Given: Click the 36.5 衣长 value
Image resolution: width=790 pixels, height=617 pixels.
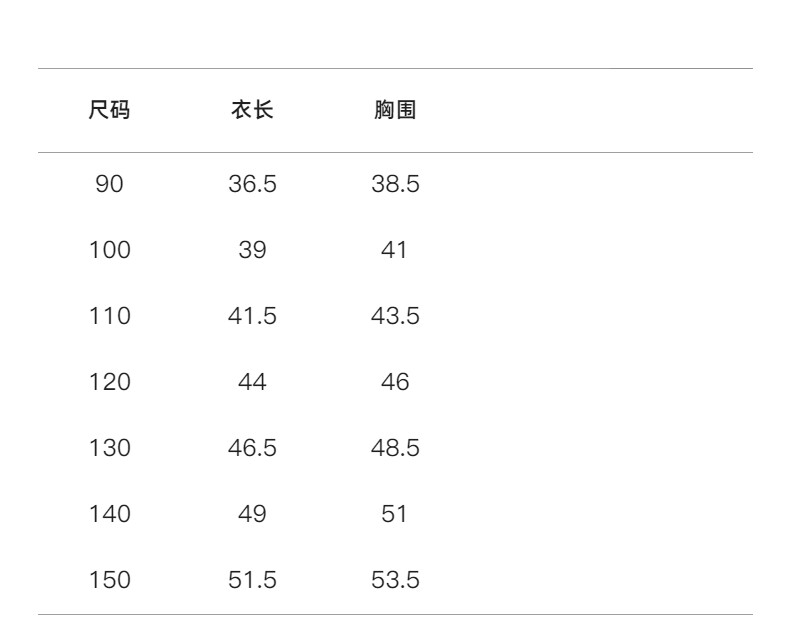Looking at the screenshot, I should [x=252, y=185].
